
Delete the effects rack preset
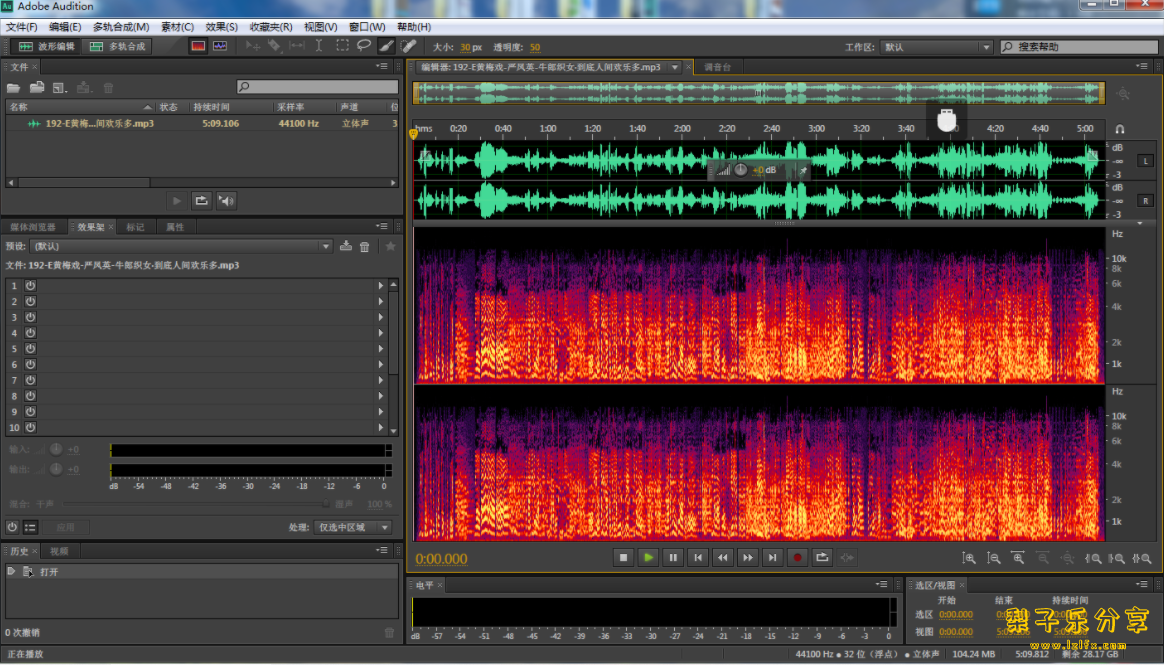[x=364, y=246]
